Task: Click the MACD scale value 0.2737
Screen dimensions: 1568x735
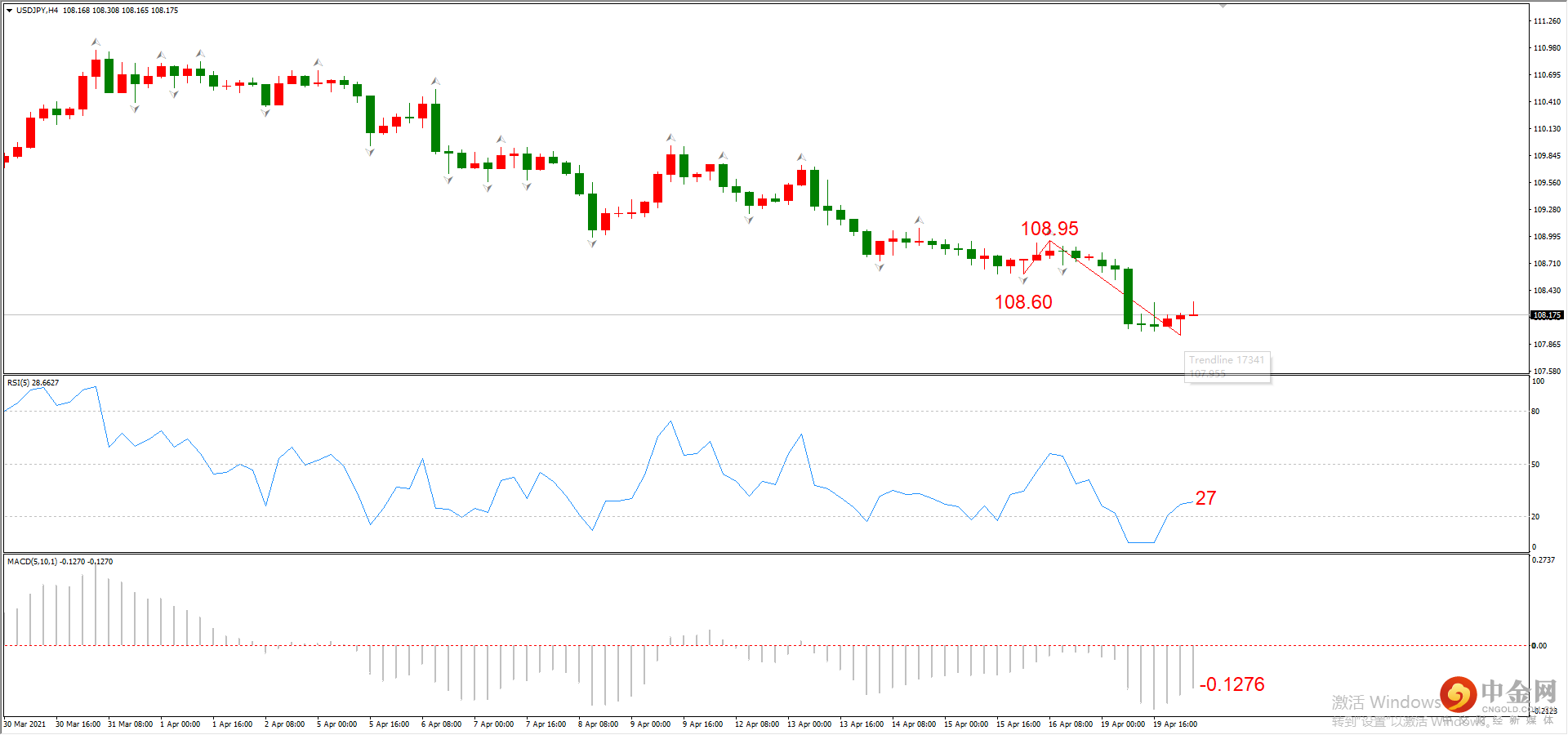Action: (x=1543, y=560)
